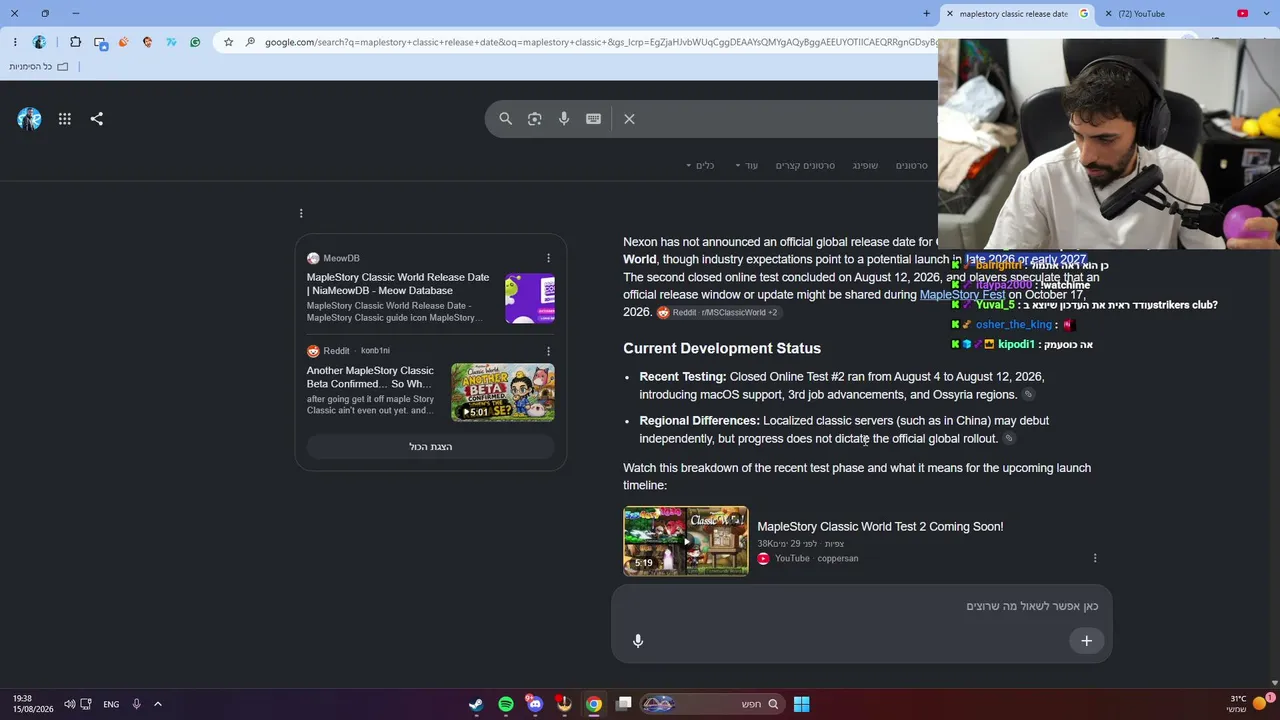Viewport: 1280px width, 720px height.
Task: Click the 7TV extension icon
Action: coord(171,42)
